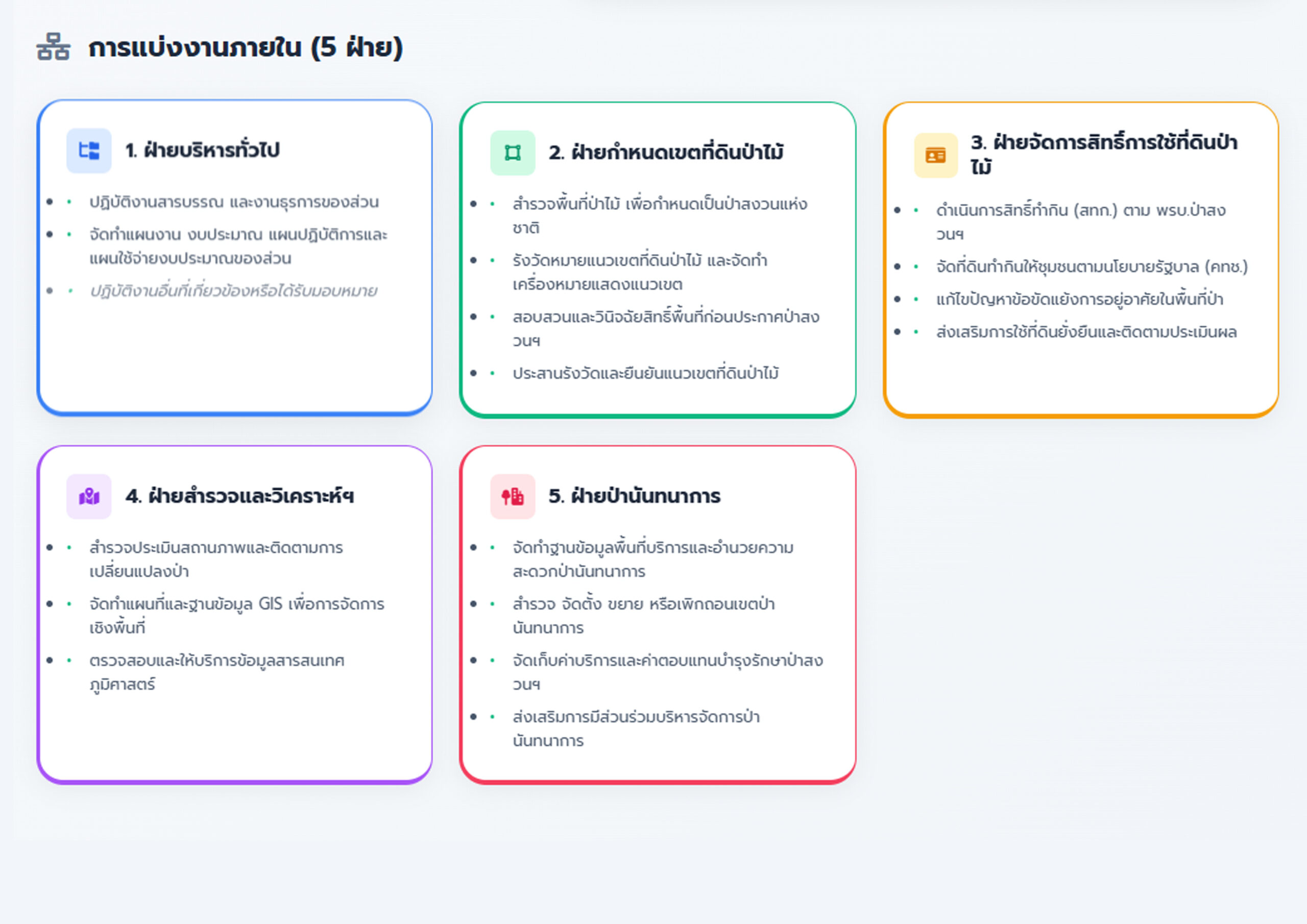Click the heading การแบ่งงานภายใน (5 ฝ่าย)
The height and width of the screenshot is (924, 1307).
pos(246,47)
